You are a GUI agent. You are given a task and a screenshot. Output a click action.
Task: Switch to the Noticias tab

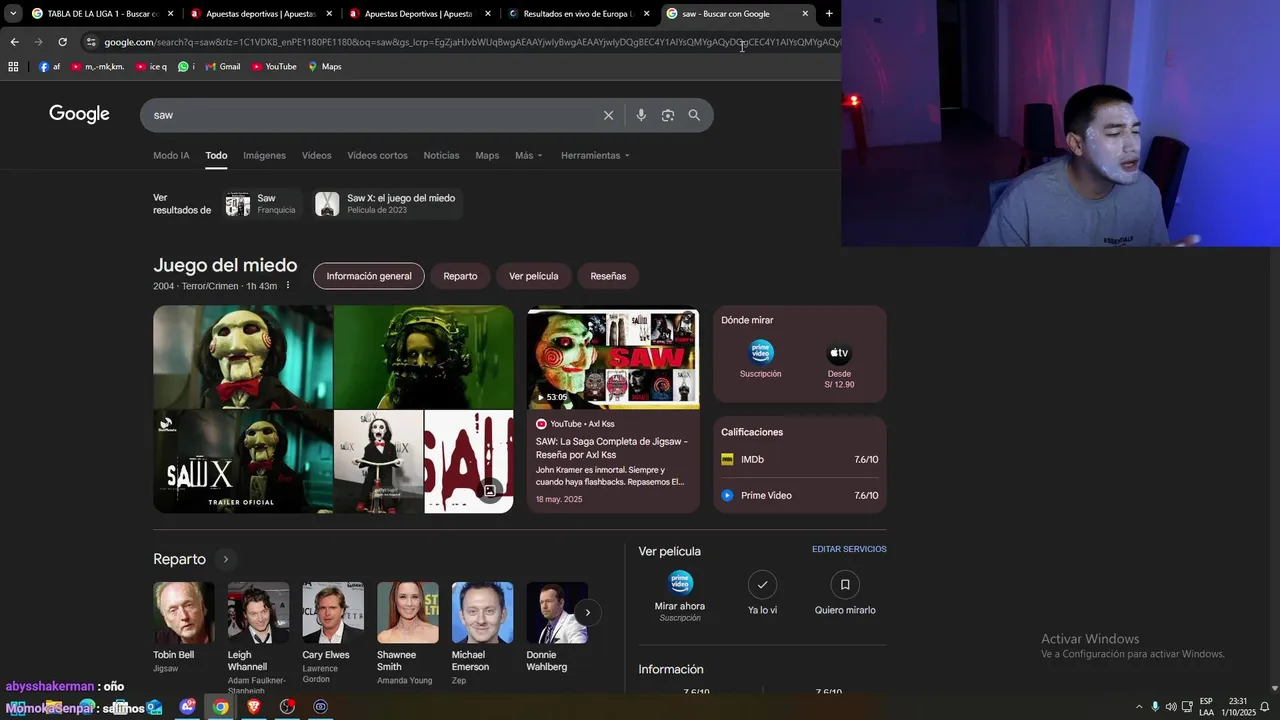tap(441, 156)
